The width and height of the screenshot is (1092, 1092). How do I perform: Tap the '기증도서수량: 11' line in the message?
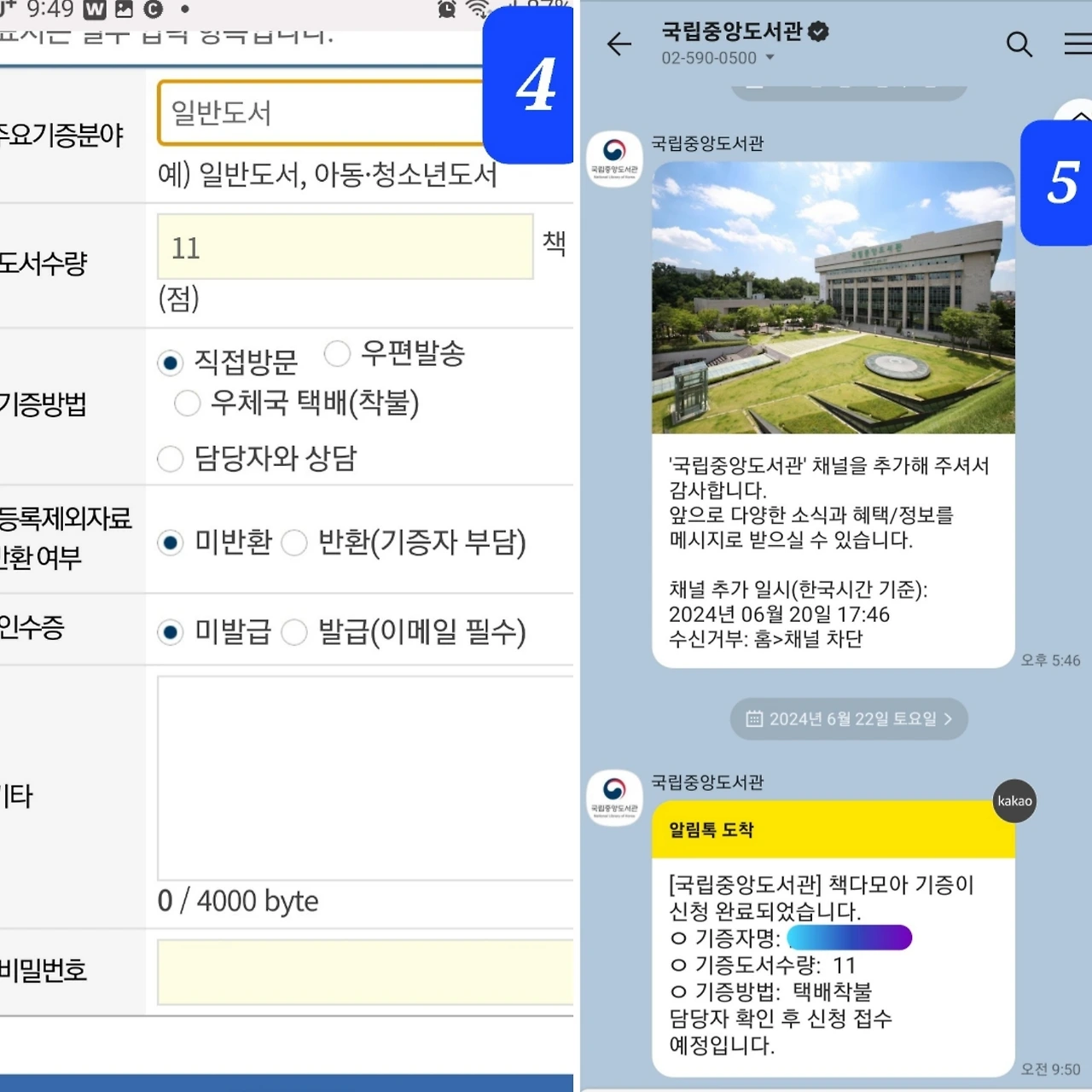764,965
